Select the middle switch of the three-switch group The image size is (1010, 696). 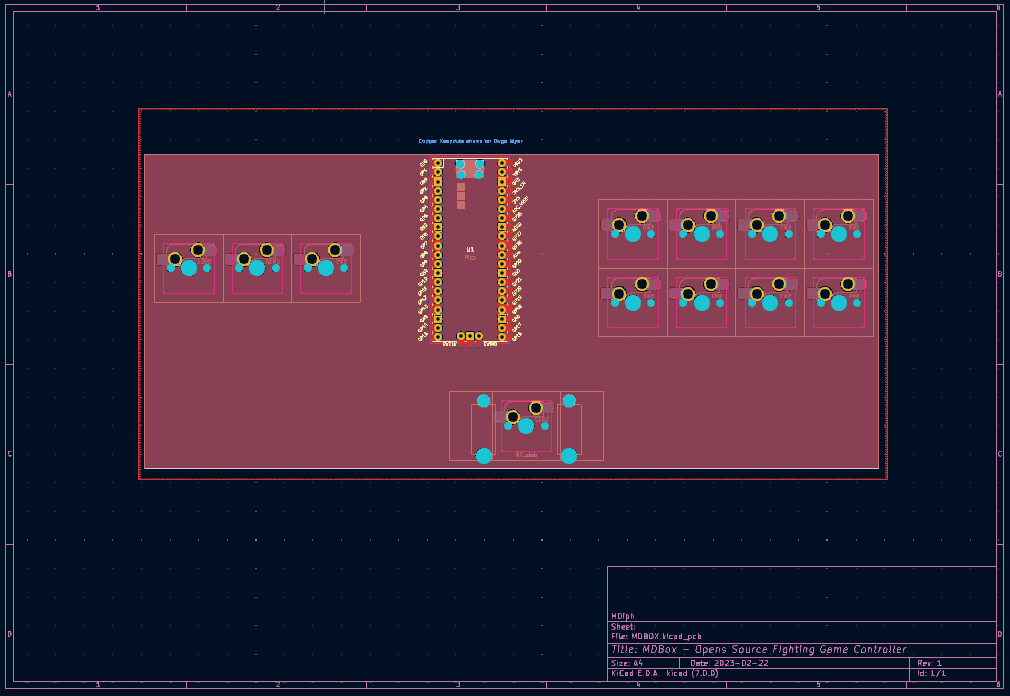(x=257, y=268)
